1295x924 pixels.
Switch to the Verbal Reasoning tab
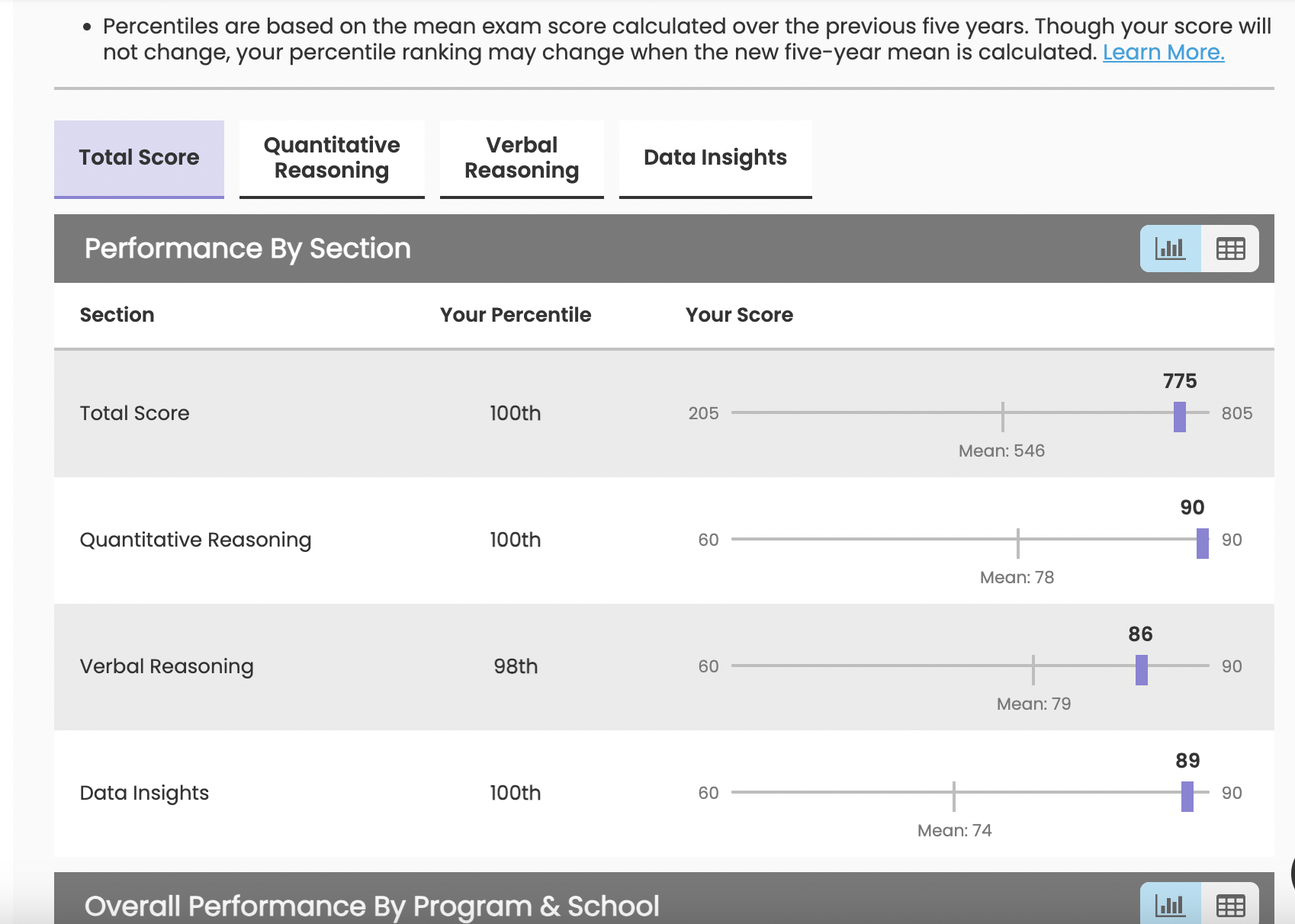522,158
